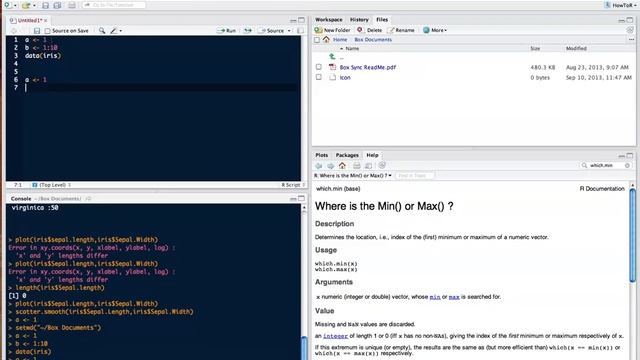Select the Files tab
Image resolution: width=640 pixels, height=360 pixels.
point(382,20)
